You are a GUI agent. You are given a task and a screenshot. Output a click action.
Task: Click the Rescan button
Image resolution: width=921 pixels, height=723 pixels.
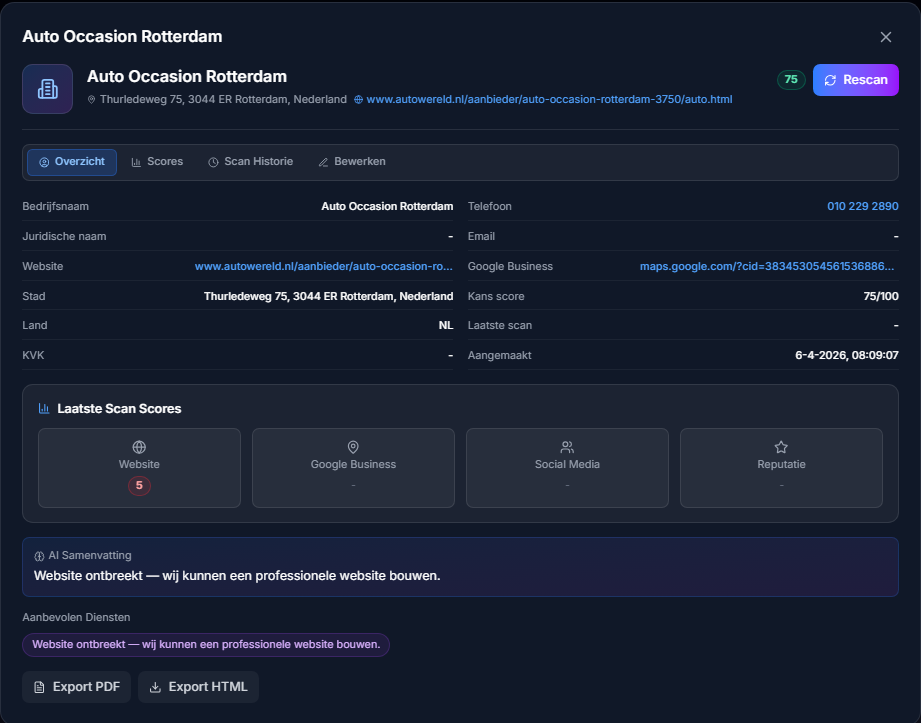point(856,80)
